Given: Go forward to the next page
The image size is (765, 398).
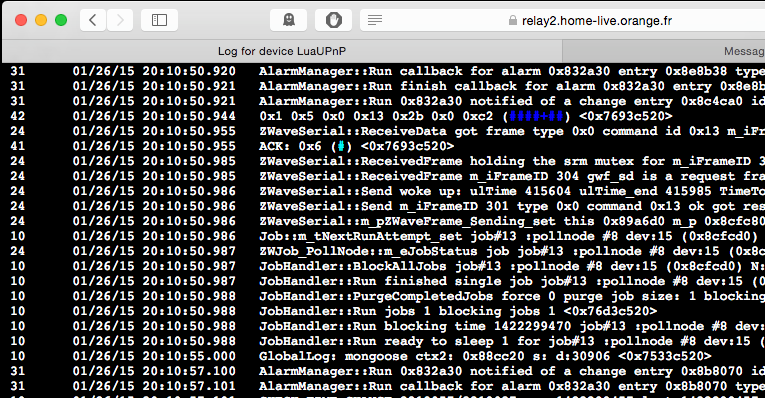Looking at the screenshot, I should click(120, 20).
